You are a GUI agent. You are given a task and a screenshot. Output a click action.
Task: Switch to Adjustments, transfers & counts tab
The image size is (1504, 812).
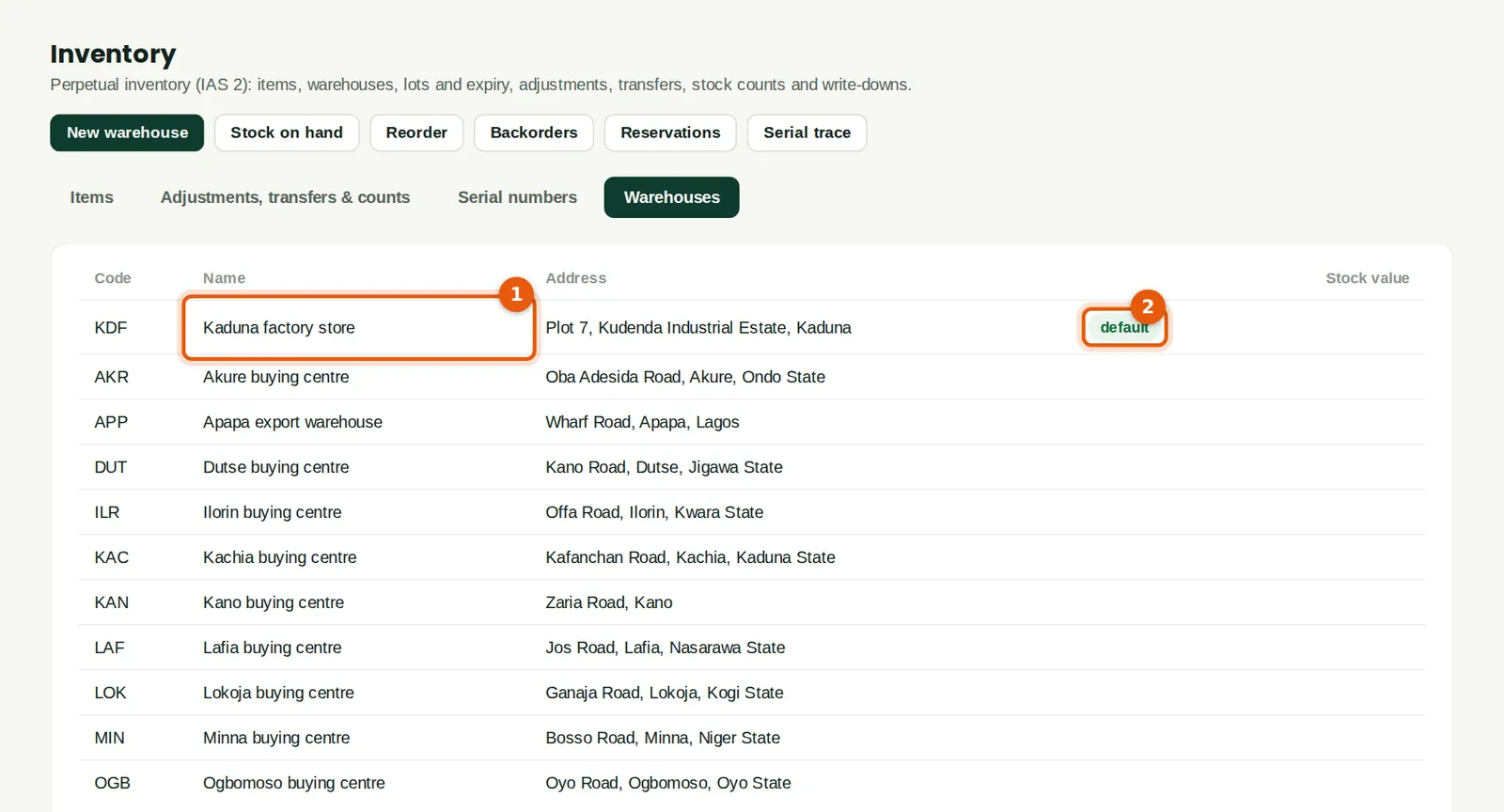(285, 197)
